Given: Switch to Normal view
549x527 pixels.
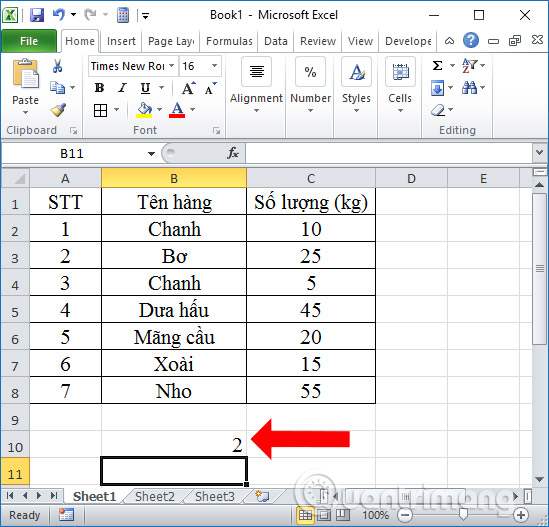Looking at the screenshot, I should (305, 515).
